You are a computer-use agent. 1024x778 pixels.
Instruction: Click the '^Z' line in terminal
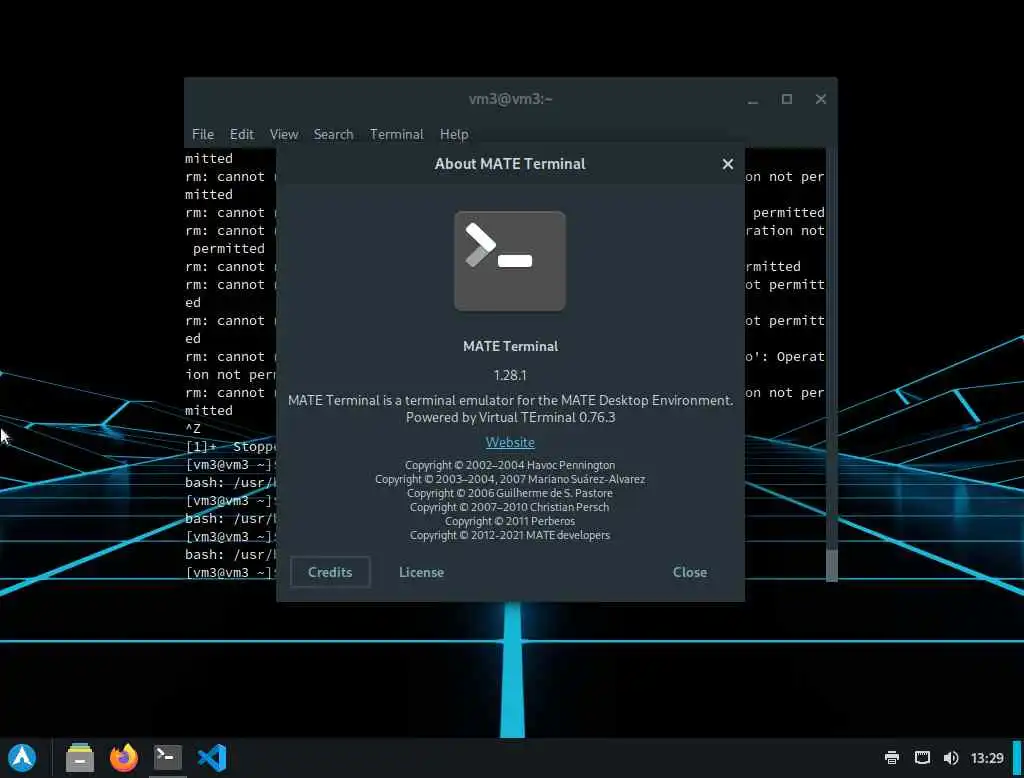193,429
